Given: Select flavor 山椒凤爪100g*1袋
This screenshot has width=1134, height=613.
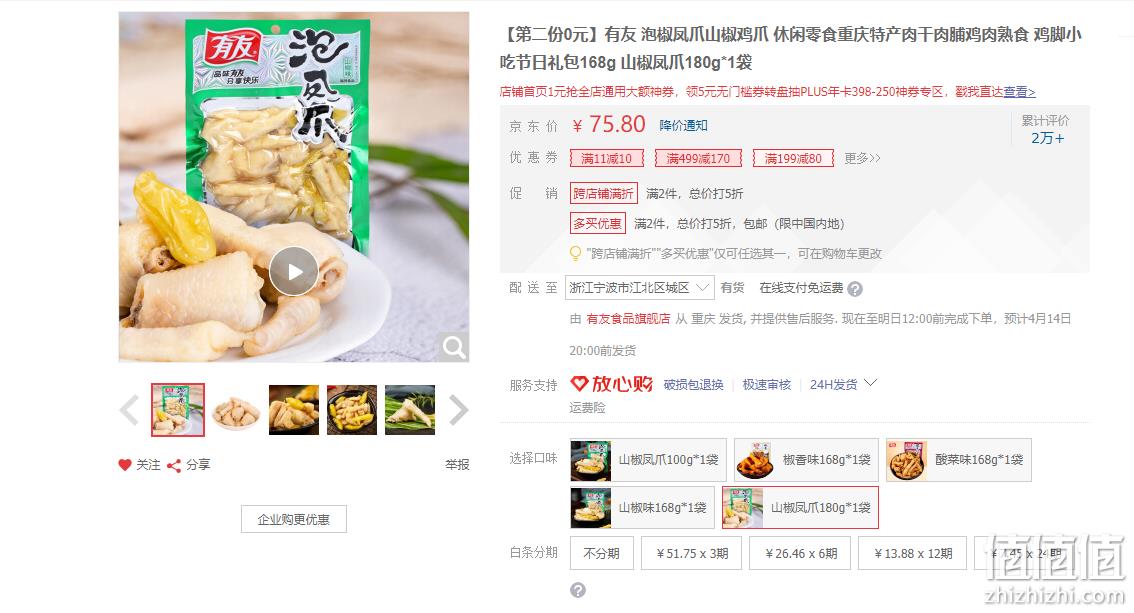Looking at the screenshot, I should 648,460.
